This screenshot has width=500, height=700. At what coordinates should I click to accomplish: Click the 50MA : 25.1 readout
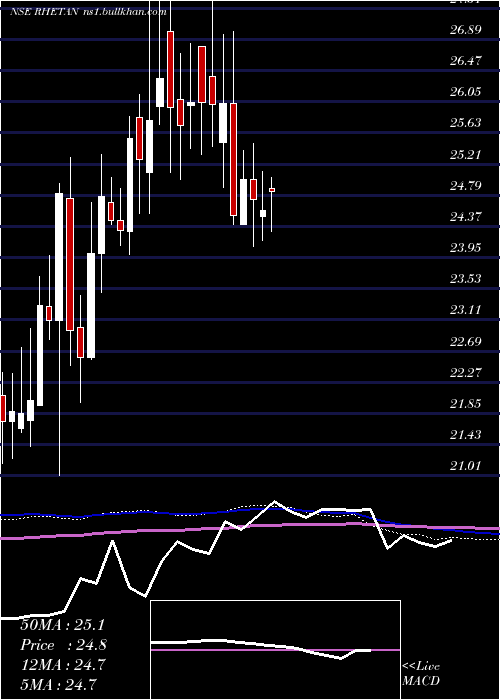(x=62, y=625)
